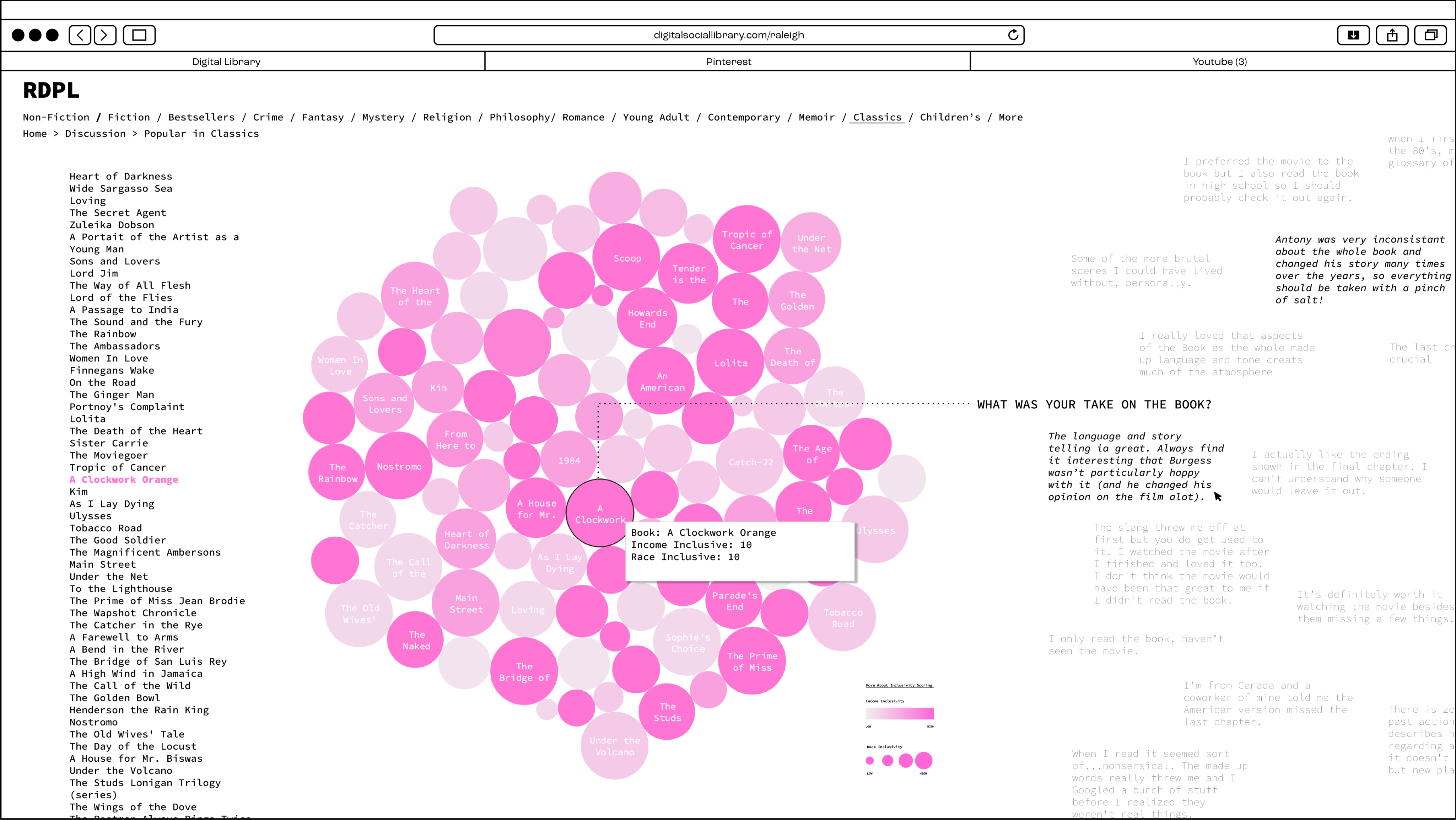The image size is (1456, 820).
Task: Click the largest Race Inclusivity legend circle
Action: [x=923, y=760]
